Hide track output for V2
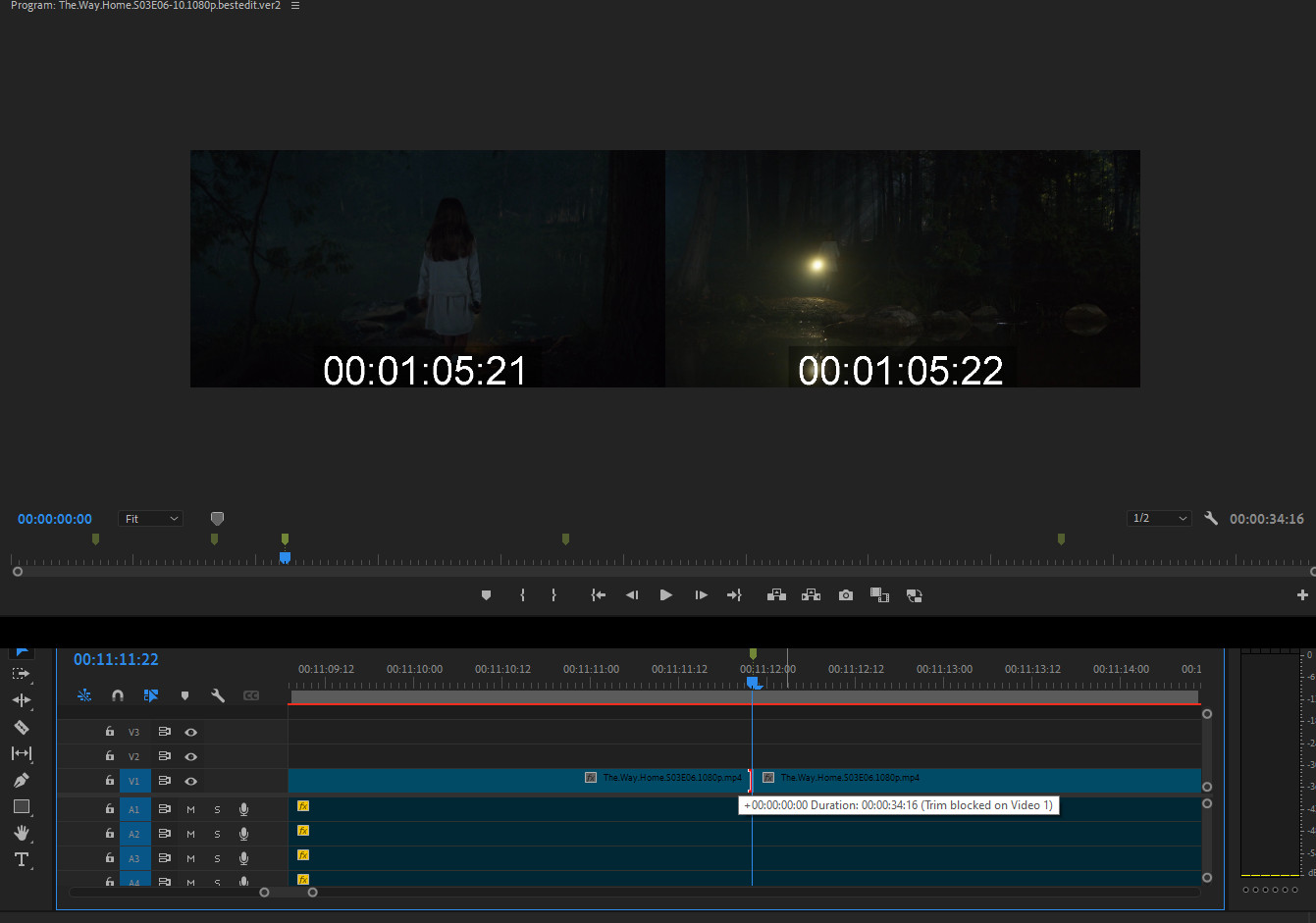This screenshot has height=923, width=1316. click(191, 756)
